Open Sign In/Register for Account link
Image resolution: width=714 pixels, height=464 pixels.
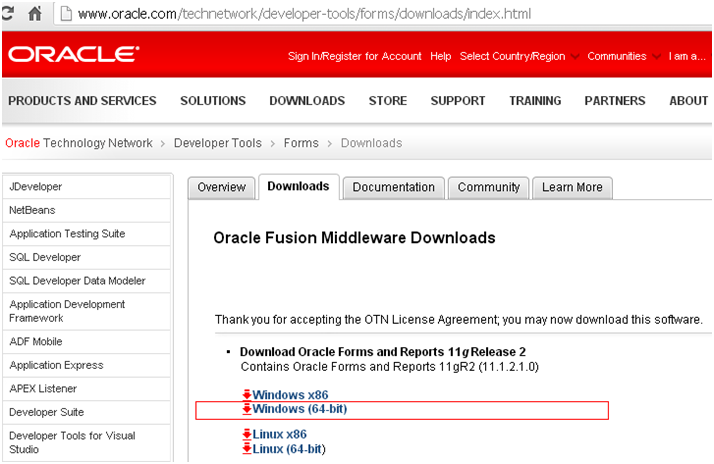(355, 56)
